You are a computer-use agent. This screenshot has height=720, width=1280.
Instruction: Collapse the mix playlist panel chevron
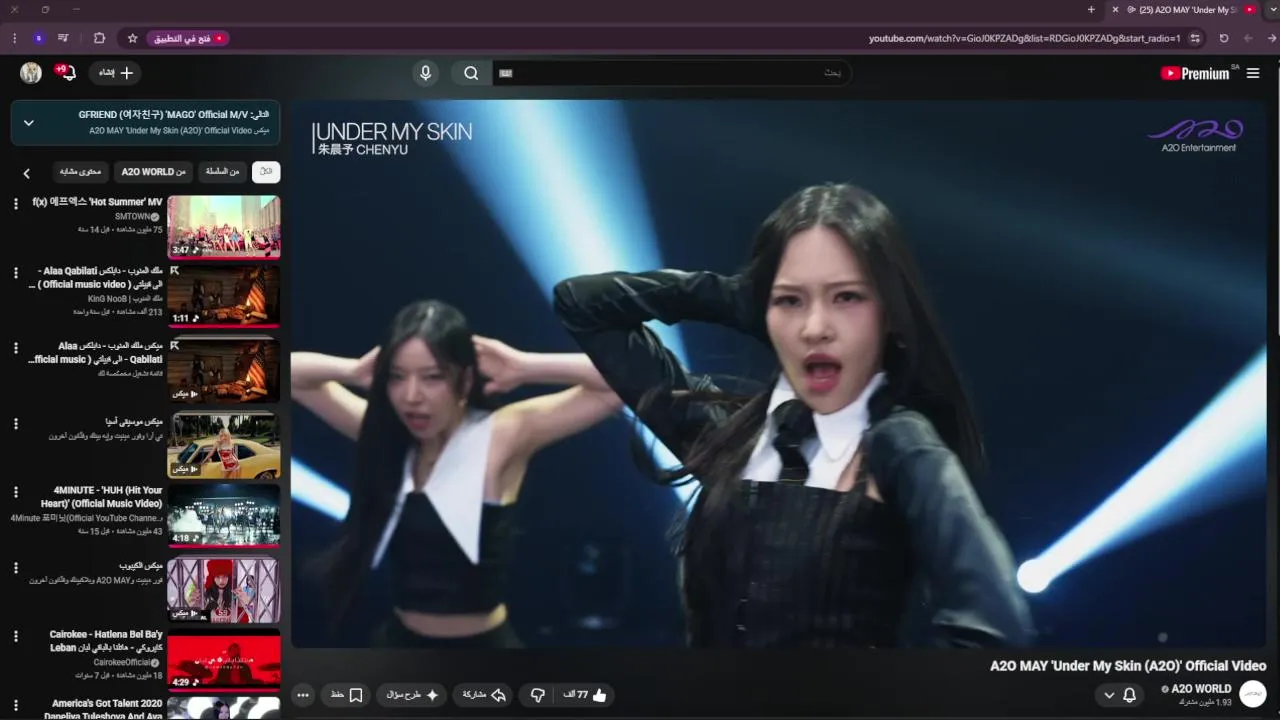tap(29, 122)
